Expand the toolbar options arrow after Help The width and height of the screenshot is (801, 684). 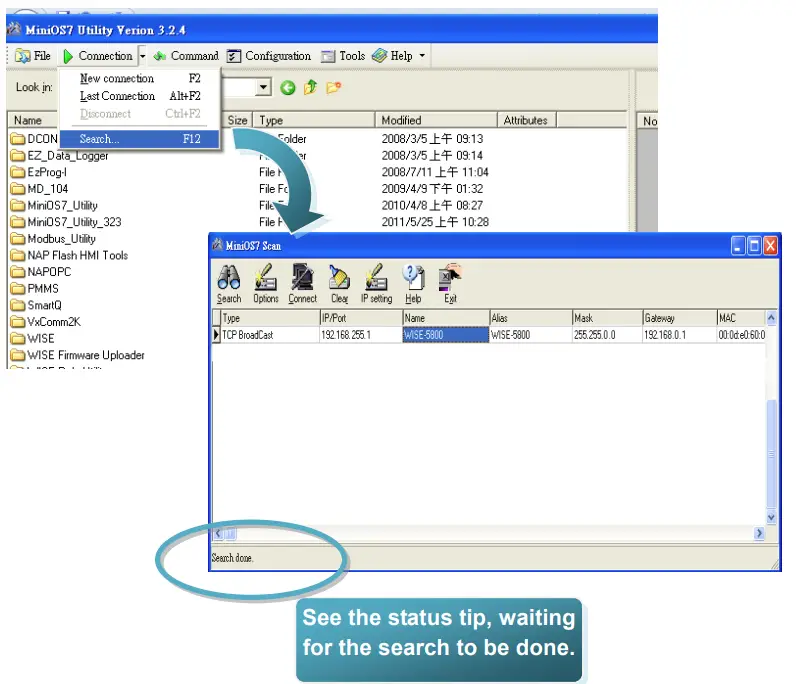pos(422,56)
